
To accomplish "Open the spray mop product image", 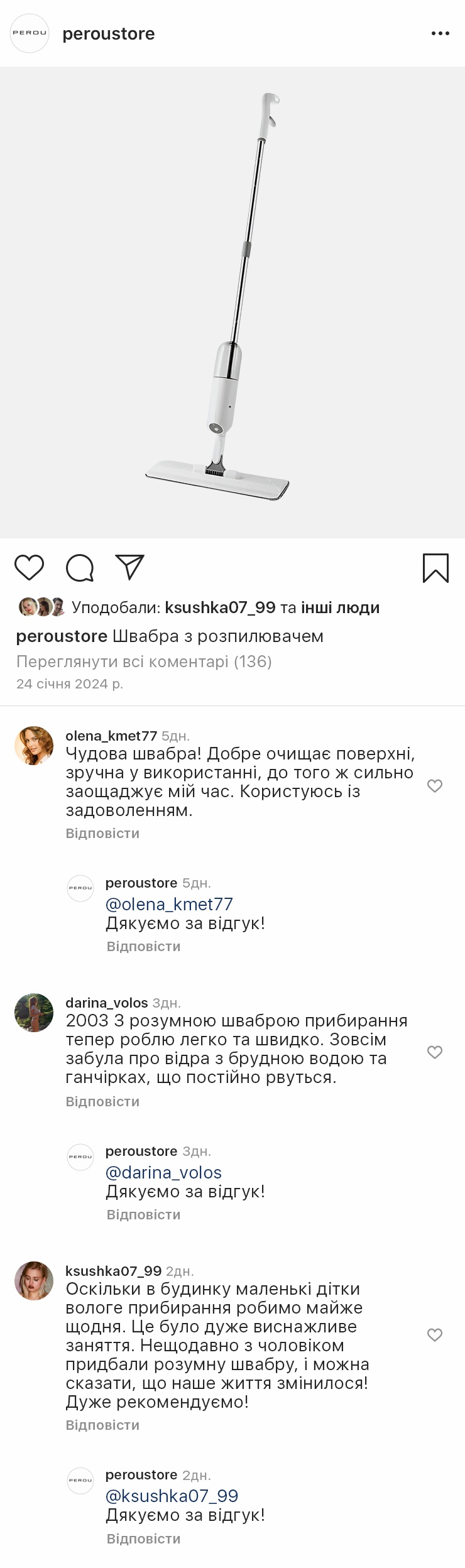I will coord(232,302).
